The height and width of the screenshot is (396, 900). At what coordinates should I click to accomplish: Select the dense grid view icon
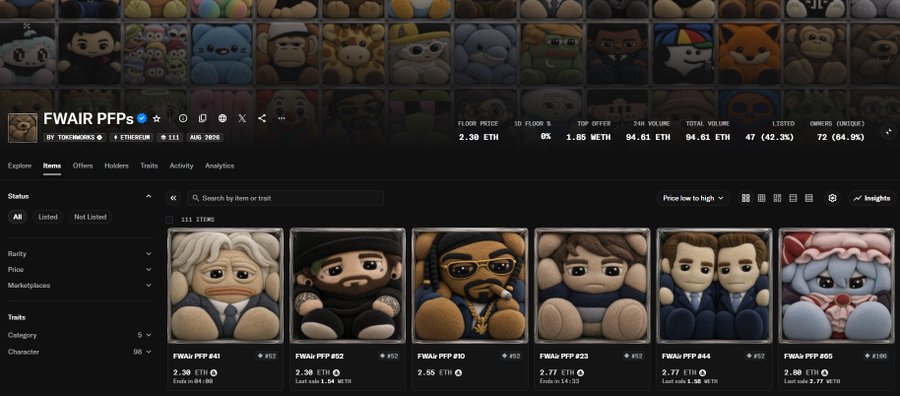point(762,198)
